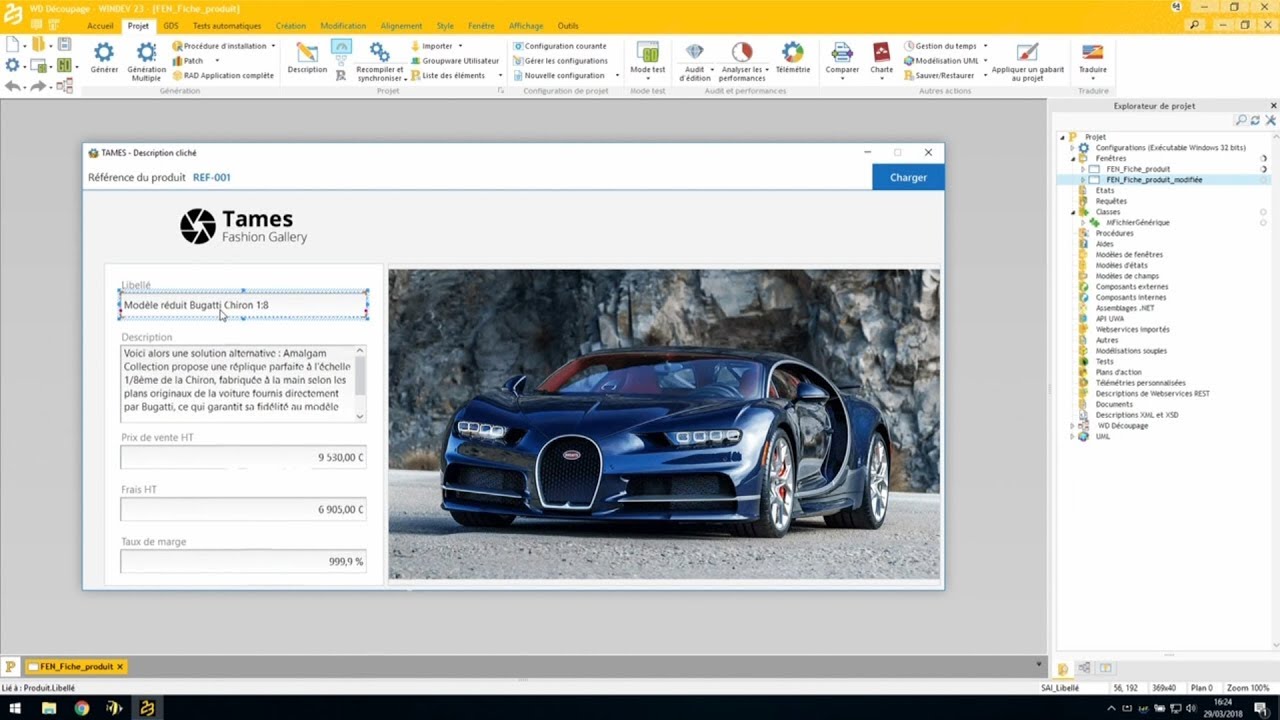
Task: Collapse the Fenêtres node in explorer
Action: tap(1072, 158)
